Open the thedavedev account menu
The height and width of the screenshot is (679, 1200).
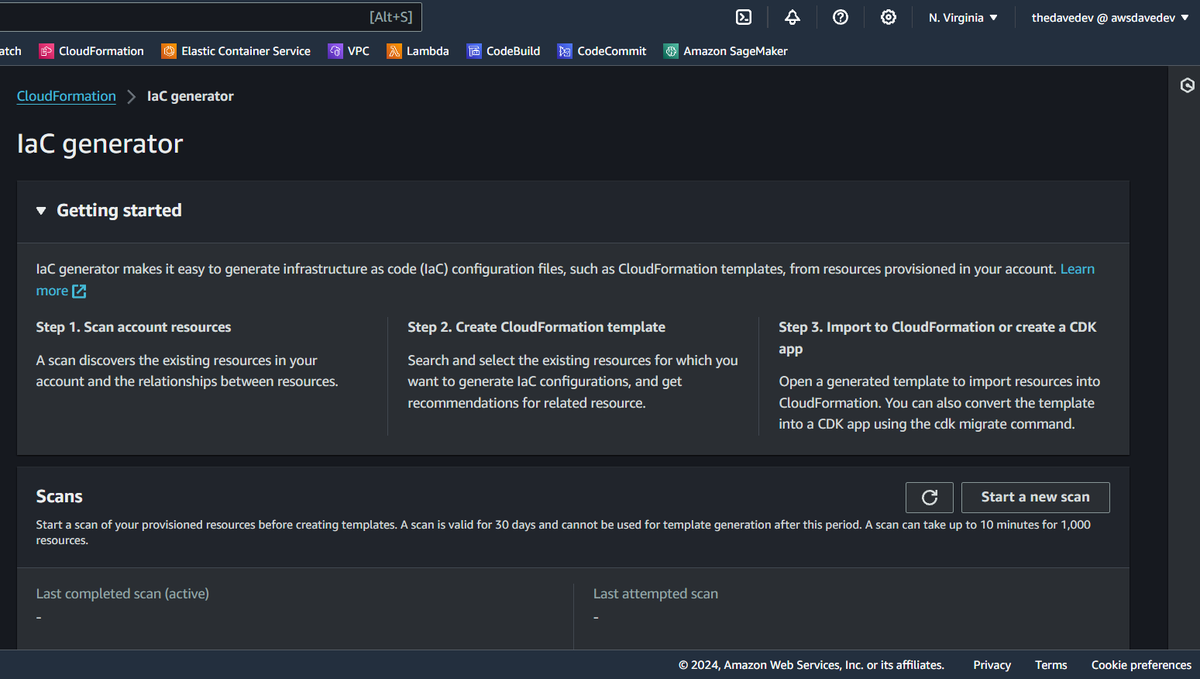coord(1110,17)
